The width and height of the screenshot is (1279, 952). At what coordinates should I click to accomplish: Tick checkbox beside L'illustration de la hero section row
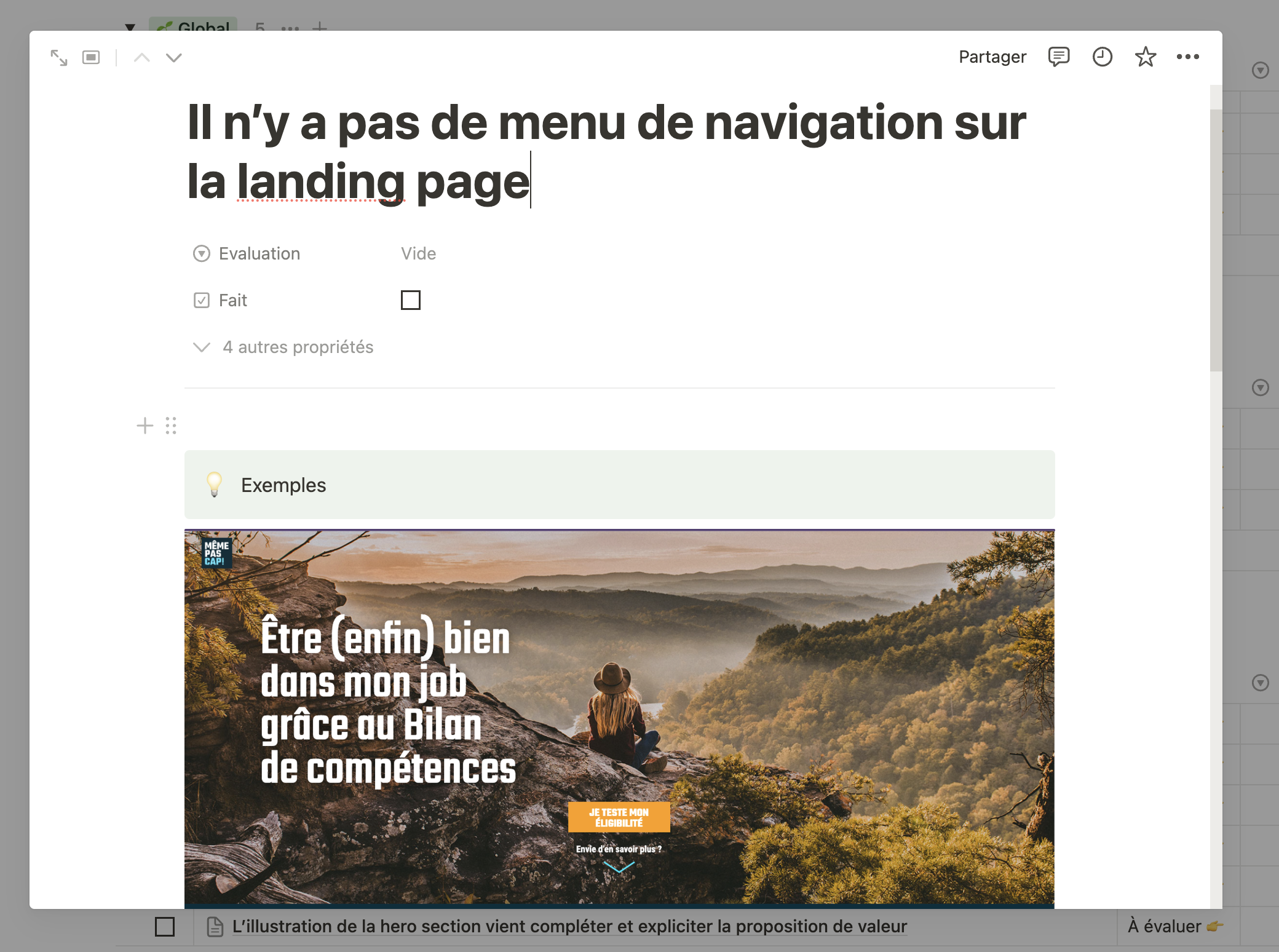pos(165,926)
